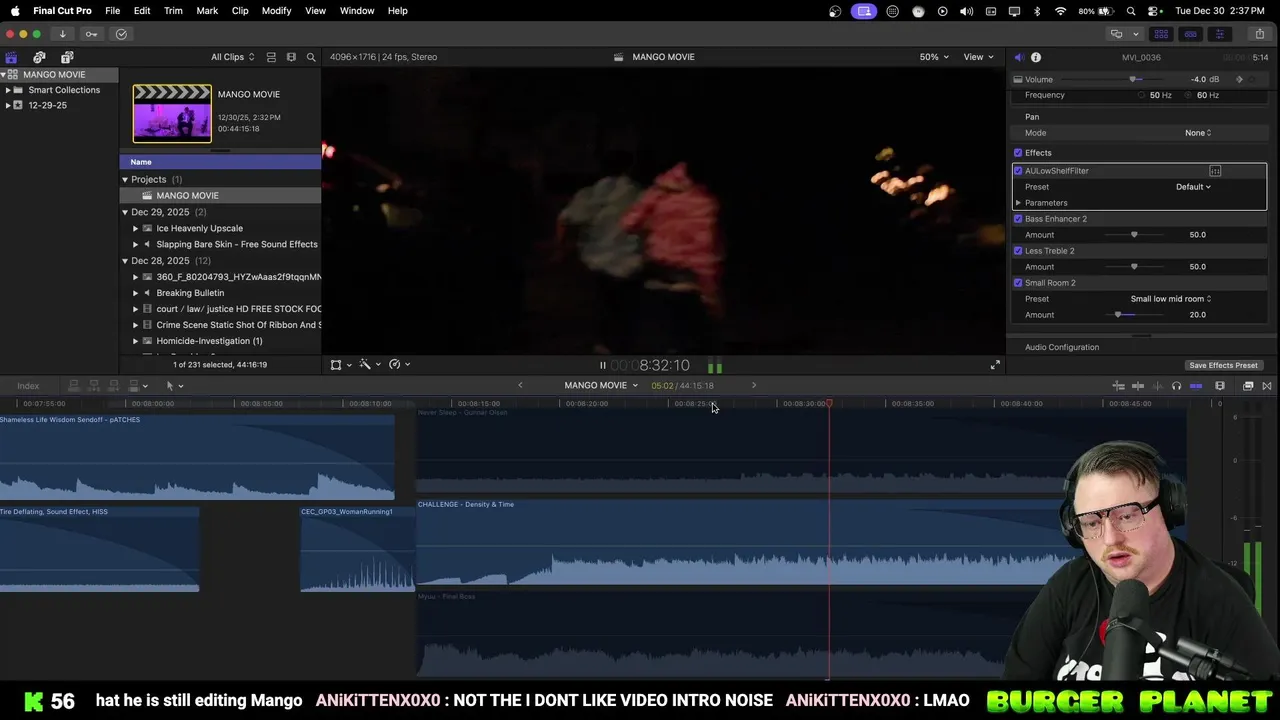Click Save Effects Preset button
Screen dimensions: 1280x720
tap(1223, 366)
